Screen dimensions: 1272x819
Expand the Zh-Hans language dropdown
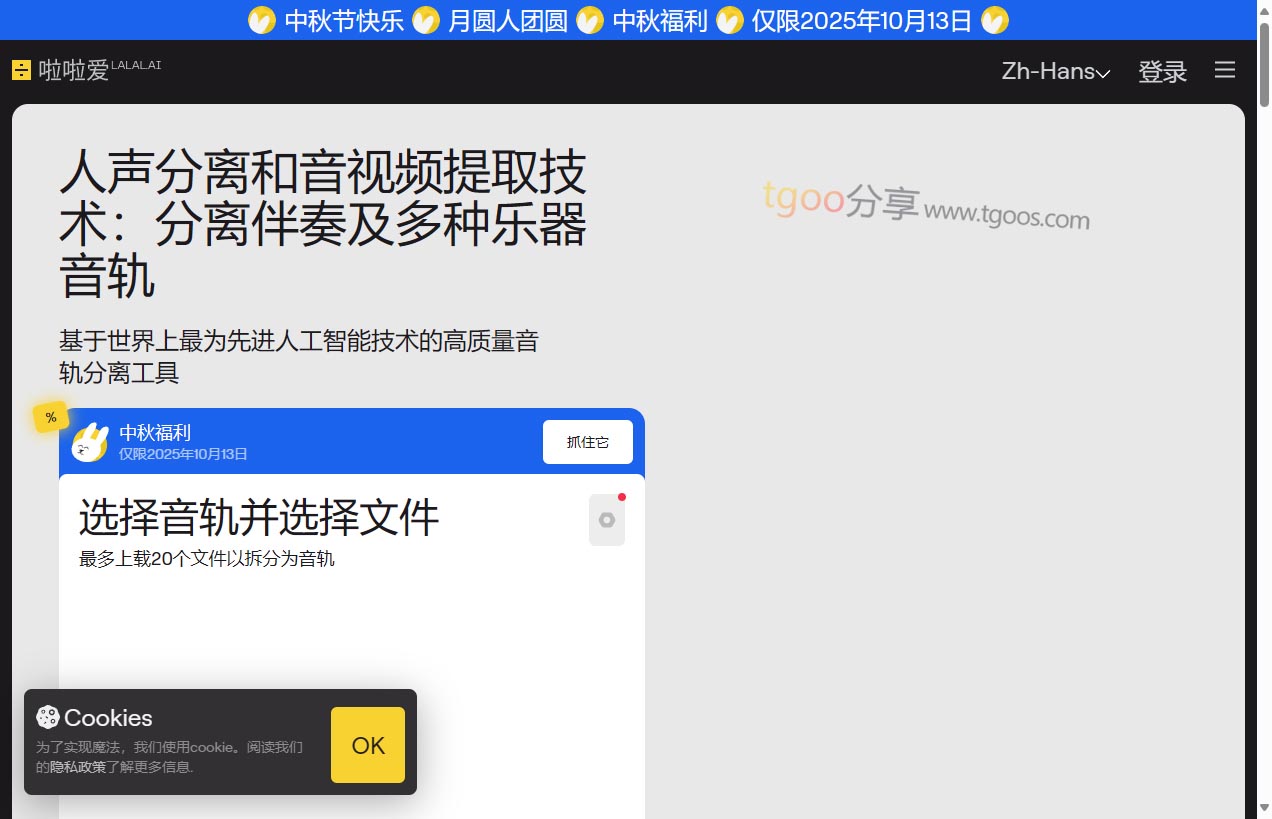tap(1055, 71)
